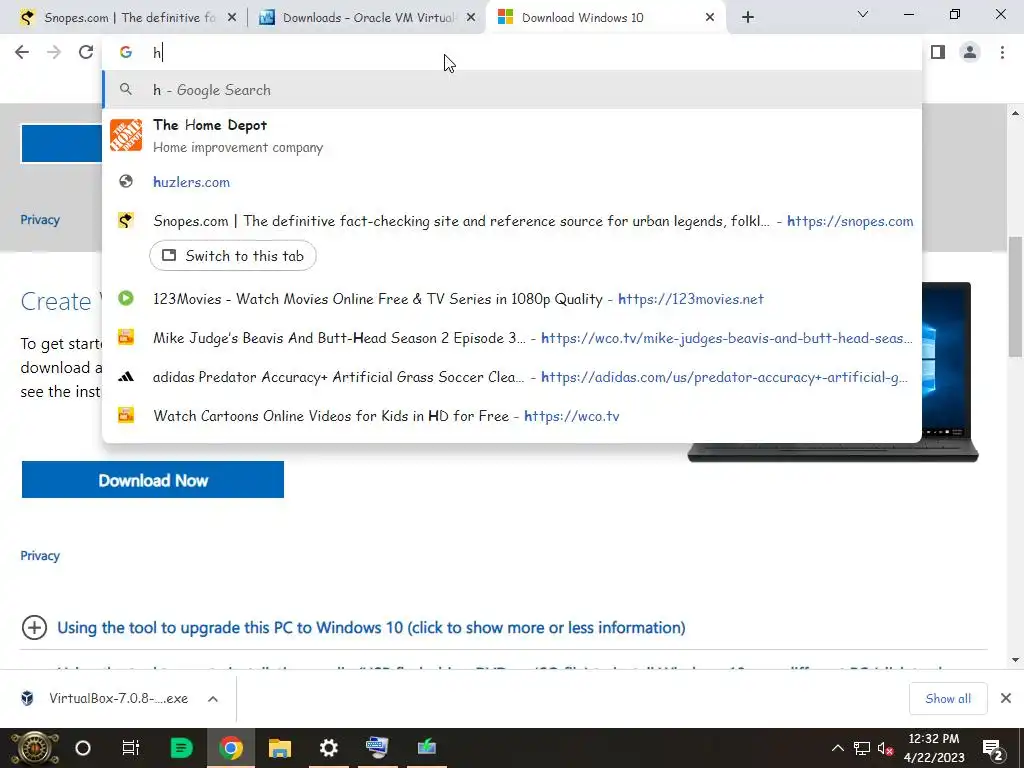Open Settings gear on the taskbar
This screenshot has height=768, width=1024.
click(328, 748)
